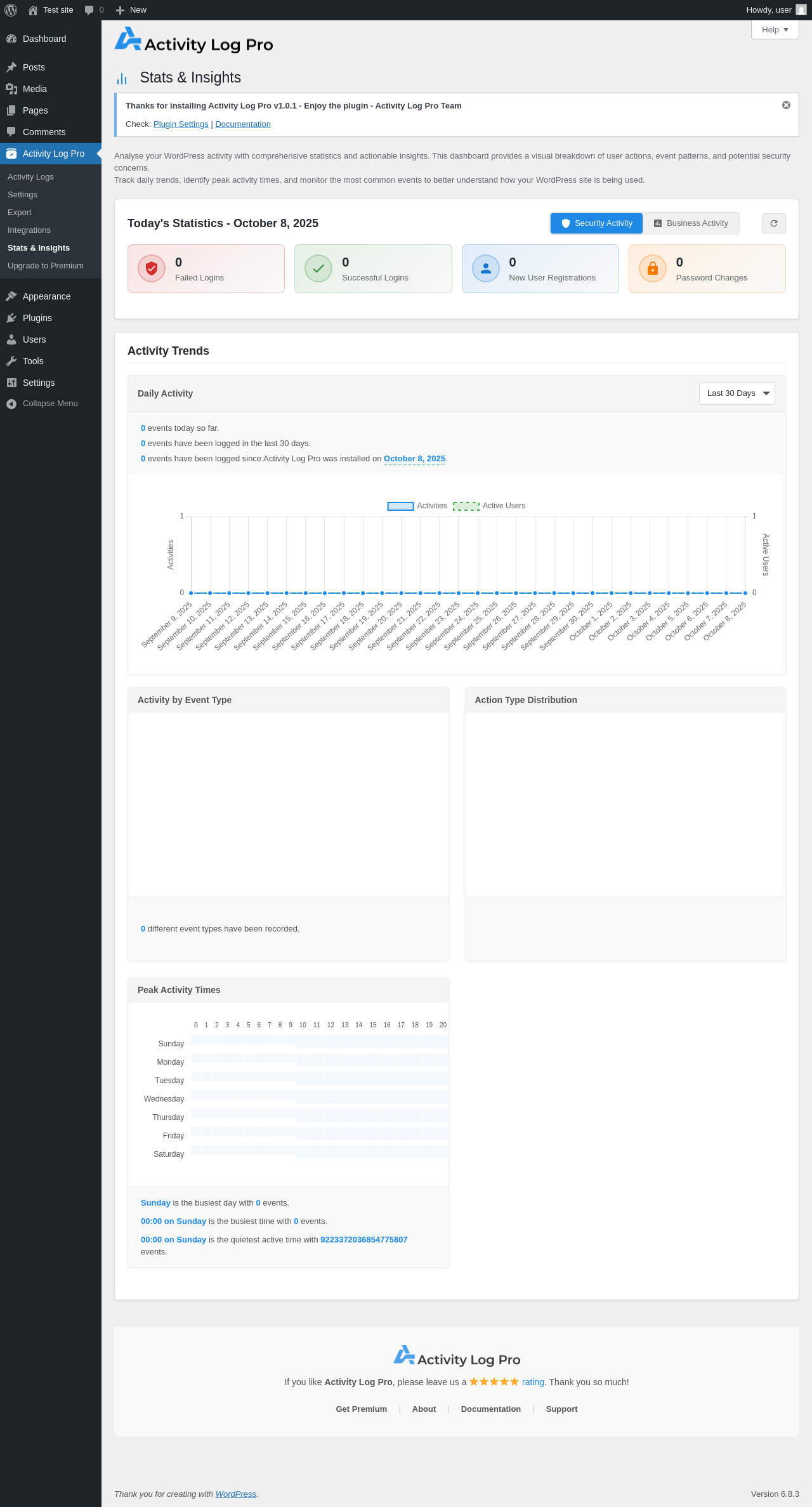Expand the Help panel

coord(775,30)
